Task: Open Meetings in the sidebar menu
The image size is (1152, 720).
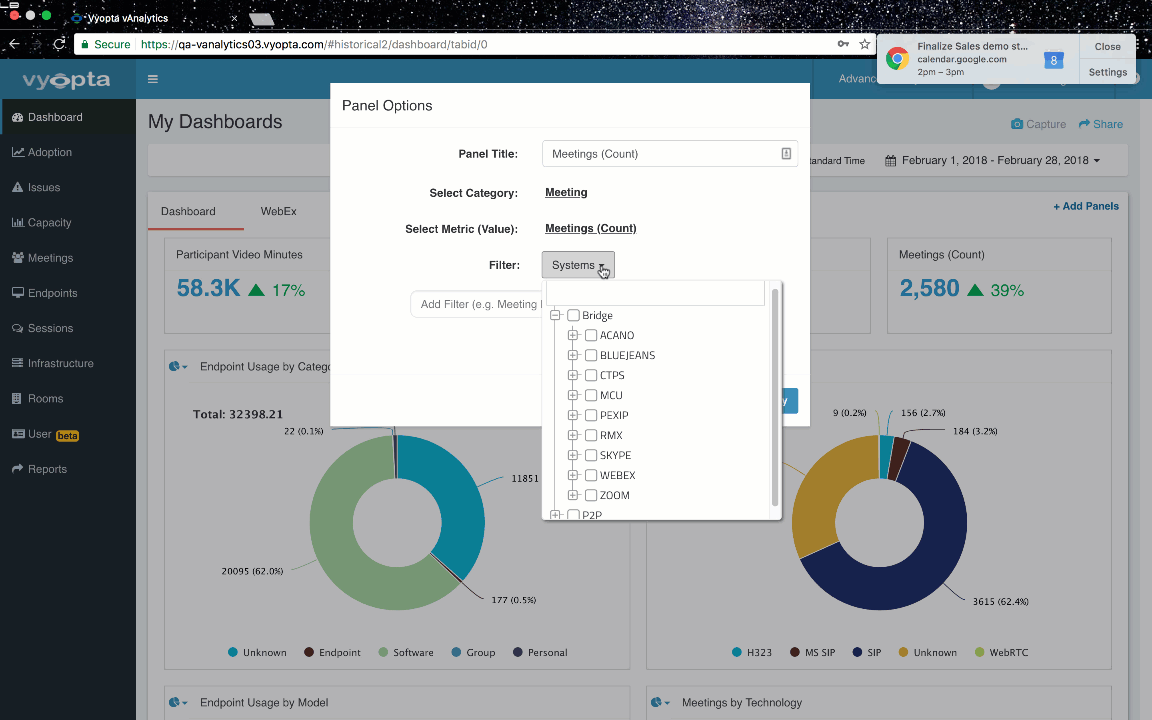Action: click(50, 258)
